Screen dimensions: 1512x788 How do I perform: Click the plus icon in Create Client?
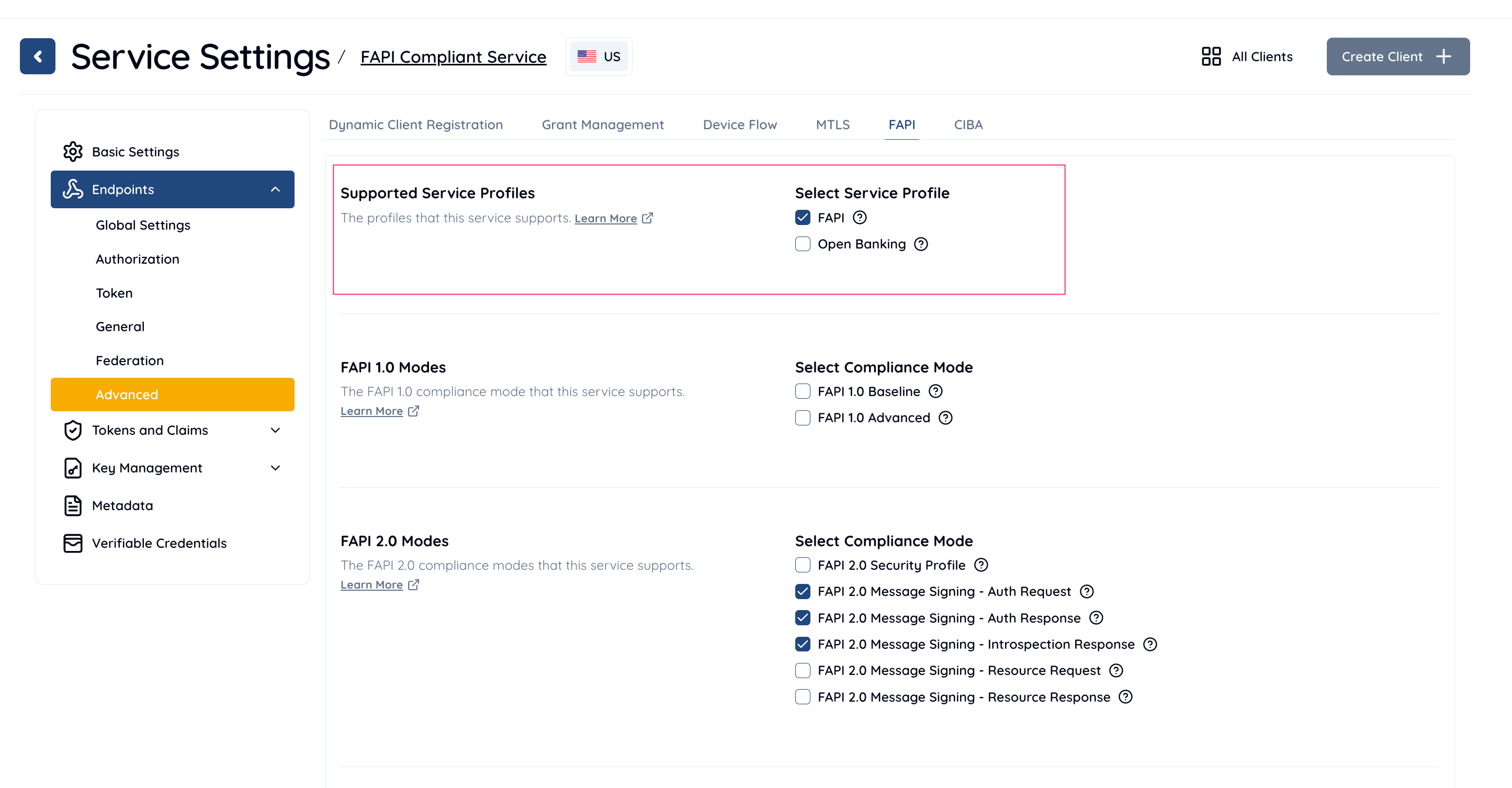(x=1444, y=57)
